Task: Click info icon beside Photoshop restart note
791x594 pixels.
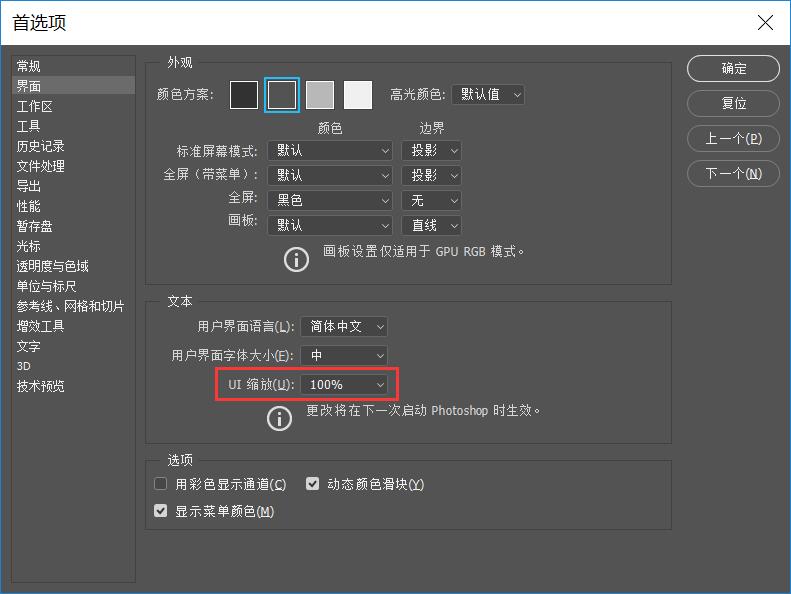Action: pos(279,418)
